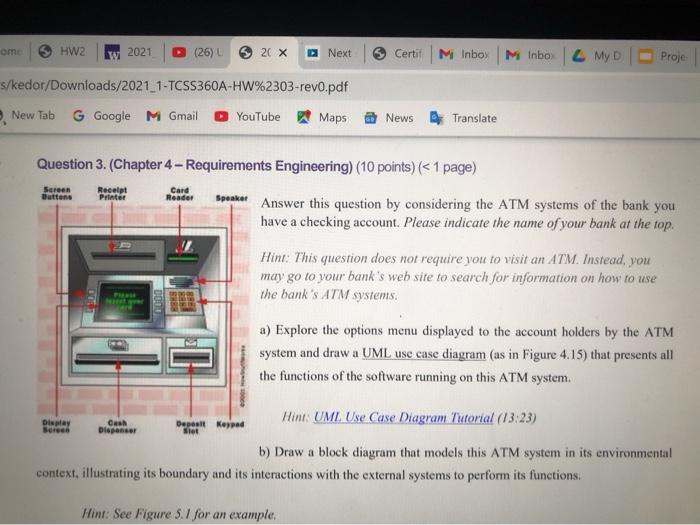The image size is (700, 525).
Task: Open the first Gmail Inbox tab
Action: pyautogui.click(x=464, y=54)
